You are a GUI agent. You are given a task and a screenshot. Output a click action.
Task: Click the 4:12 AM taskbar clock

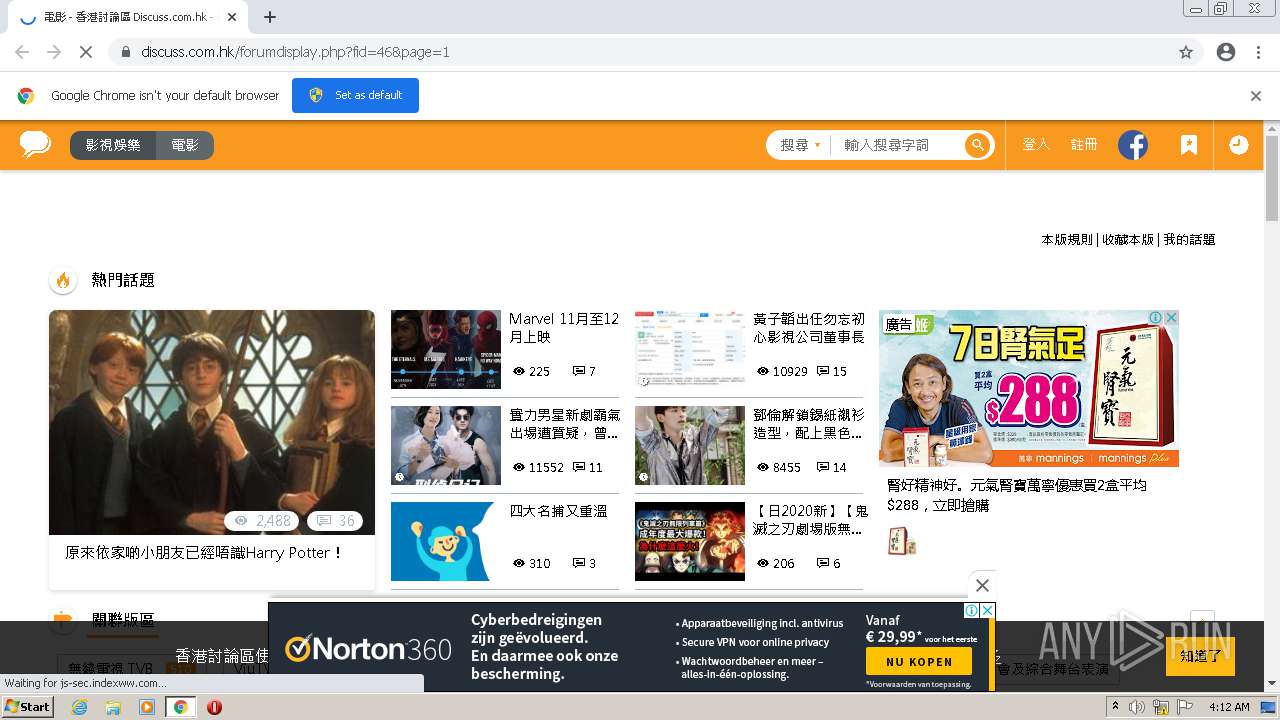[1229, 707]
